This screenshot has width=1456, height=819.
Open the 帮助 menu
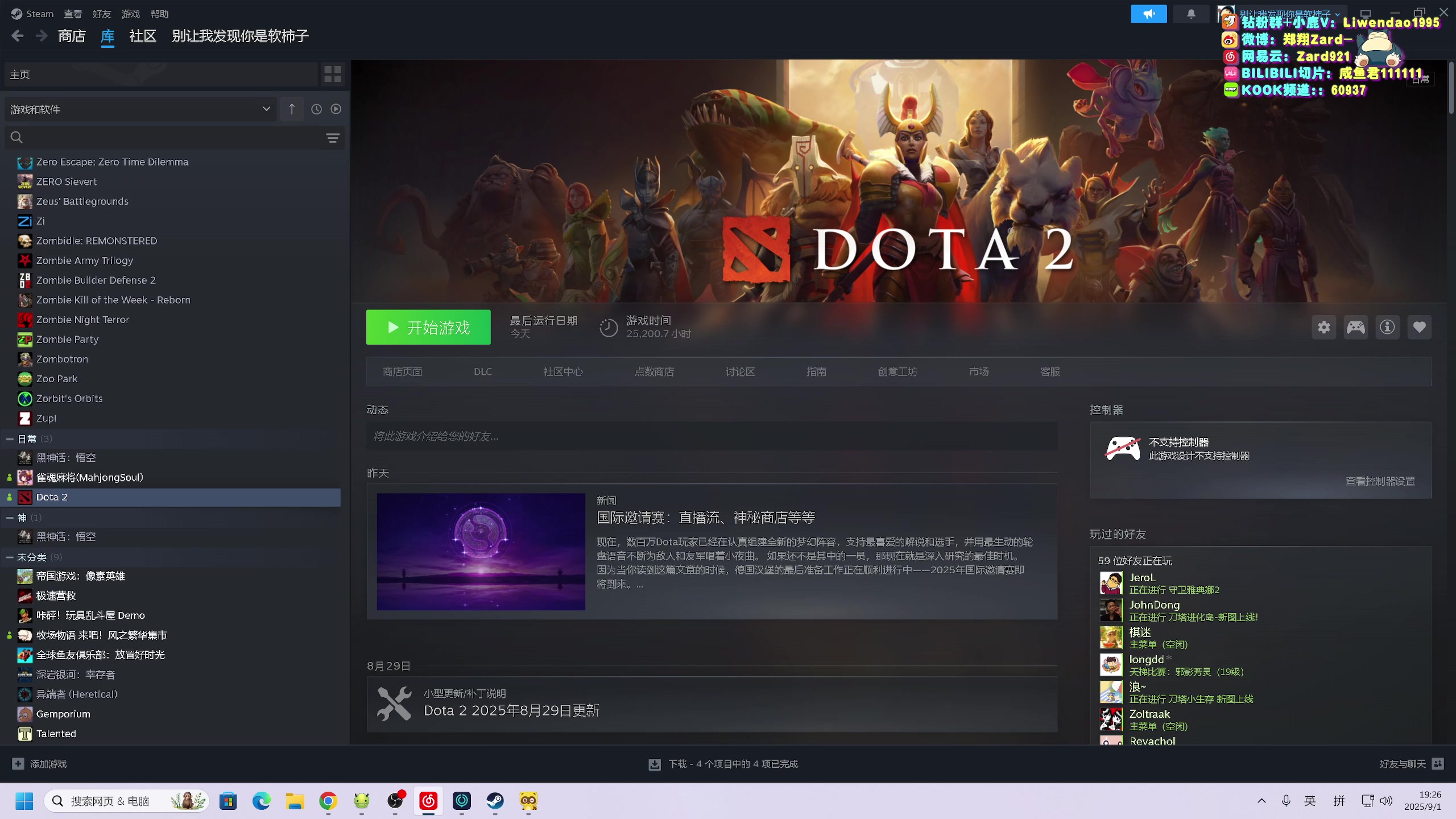coord(160,14)
